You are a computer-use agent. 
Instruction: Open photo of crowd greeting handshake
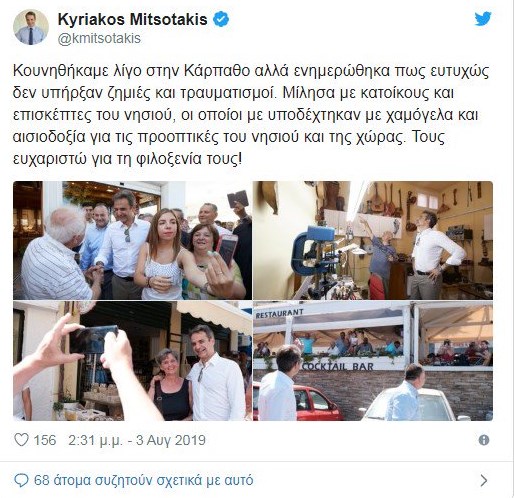pyautogui.click(x=132, y=240)
